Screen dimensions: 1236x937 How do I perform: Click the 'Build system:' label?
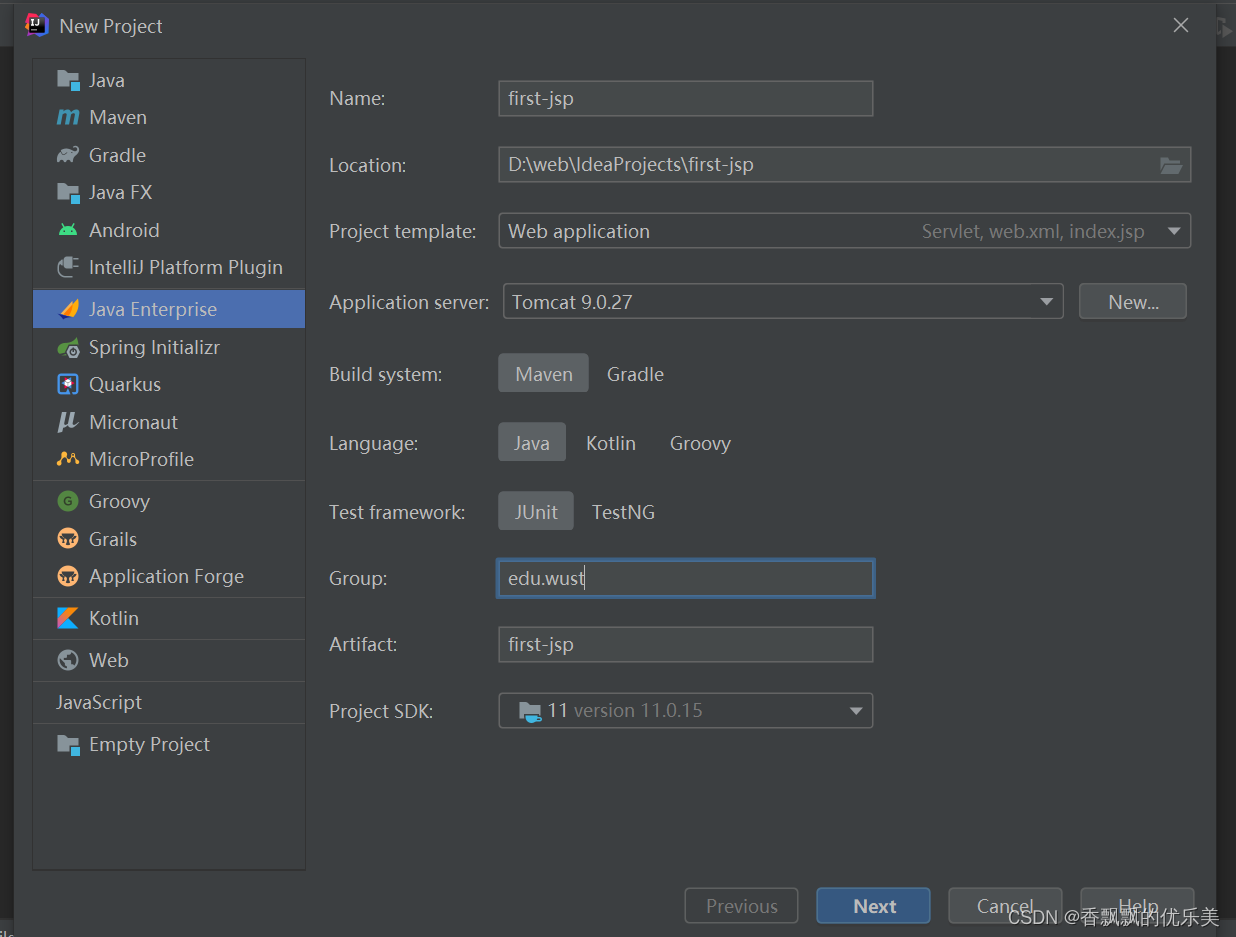(385, 374)
